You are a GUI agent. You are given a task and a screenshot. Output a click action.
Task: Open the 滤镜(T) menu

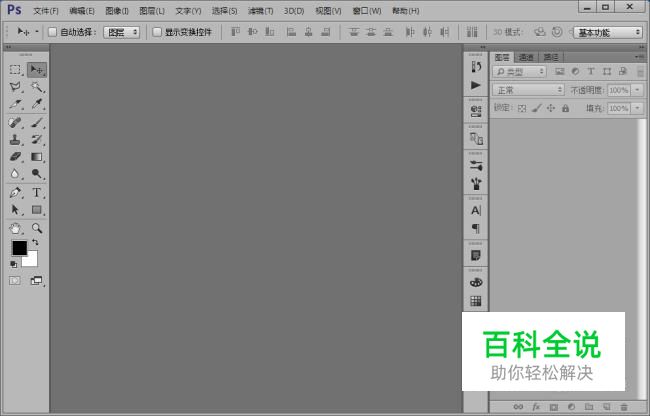(260, 11)
